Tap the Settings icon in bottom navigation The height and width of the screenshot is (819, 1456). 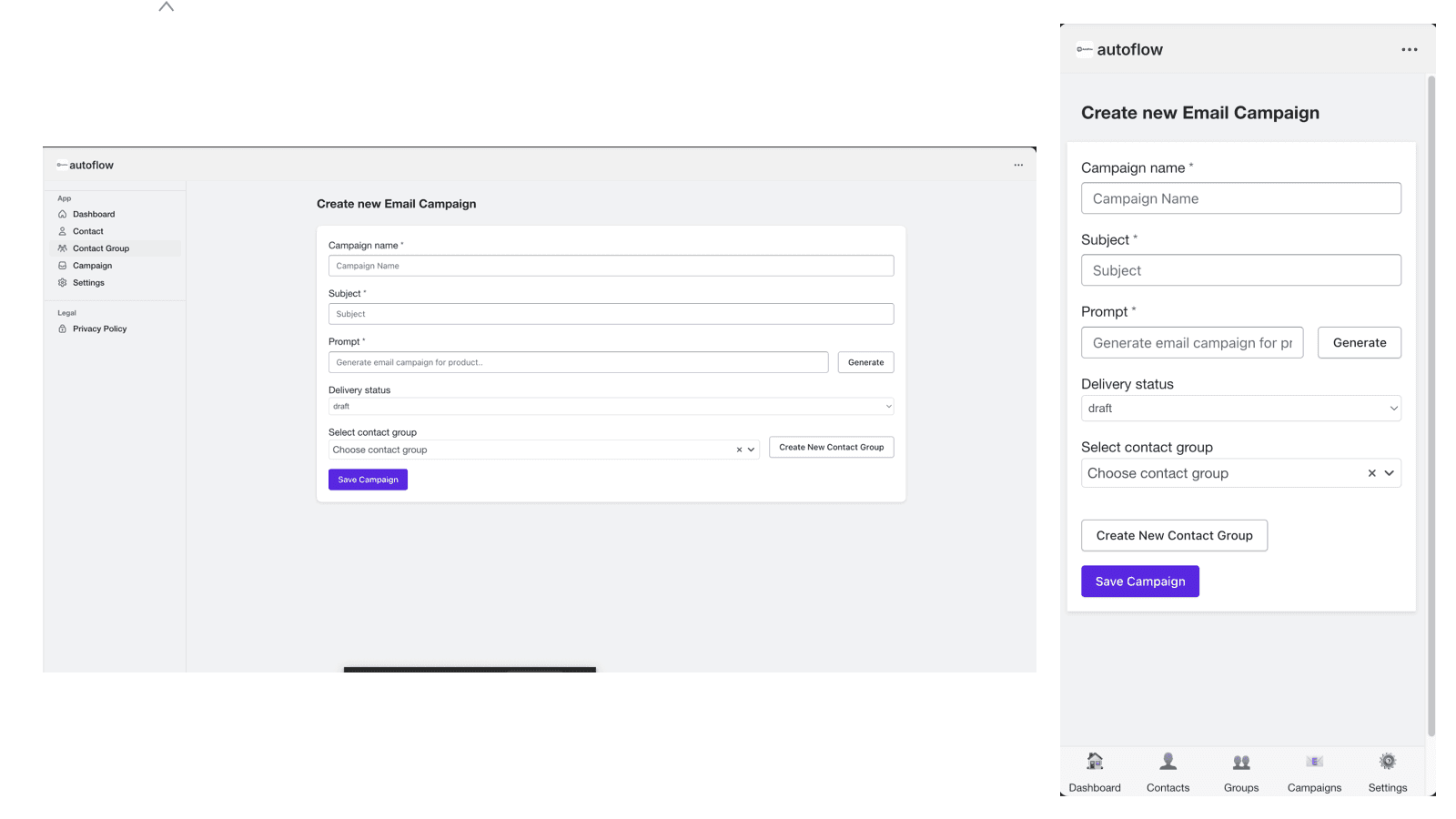1387,761
